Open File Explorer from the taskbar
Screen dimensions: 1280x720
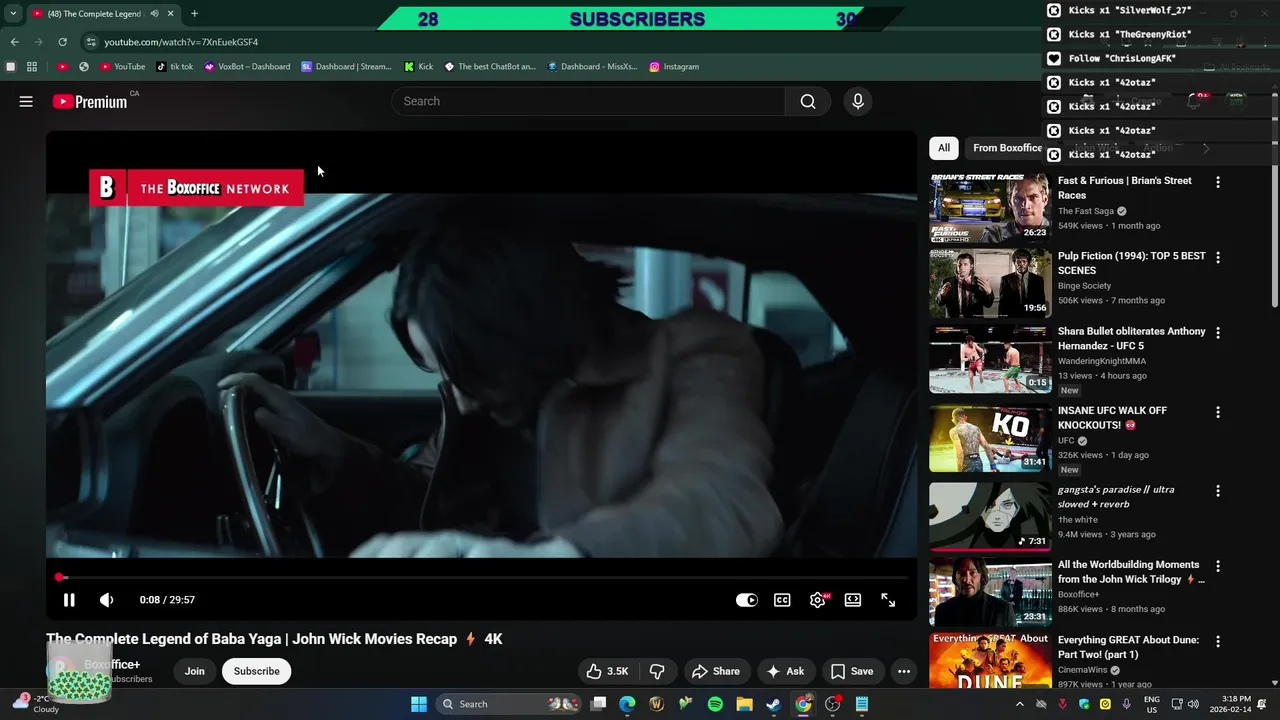tap(744, 704)
